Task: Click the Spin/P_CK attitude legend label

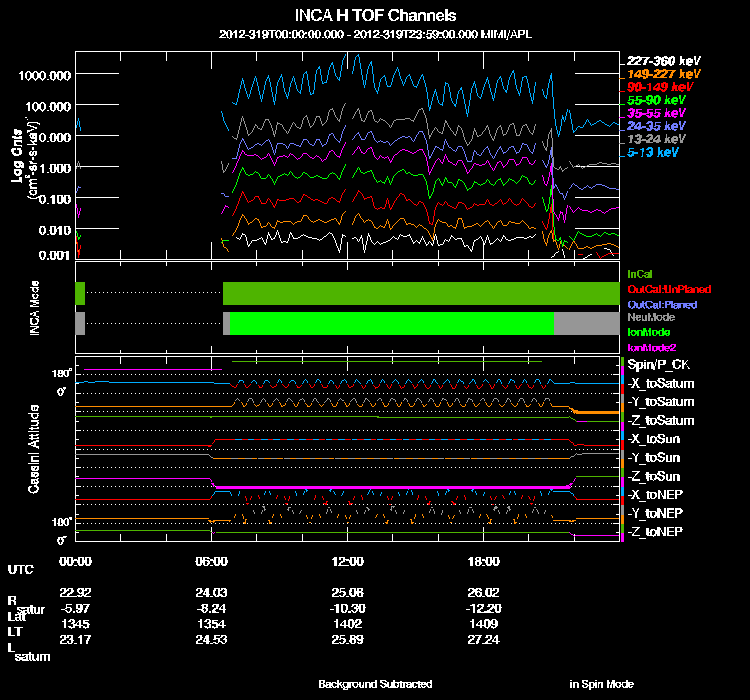Action: (659, 366)
